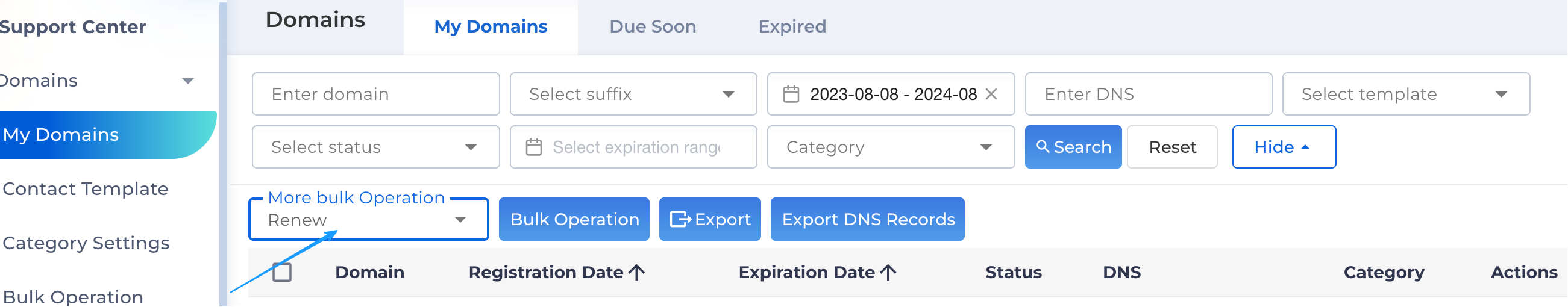The width and height of the screenshot is (1568, 307).
Task: Open the Category filter dropdown
Action: point(891,147)
